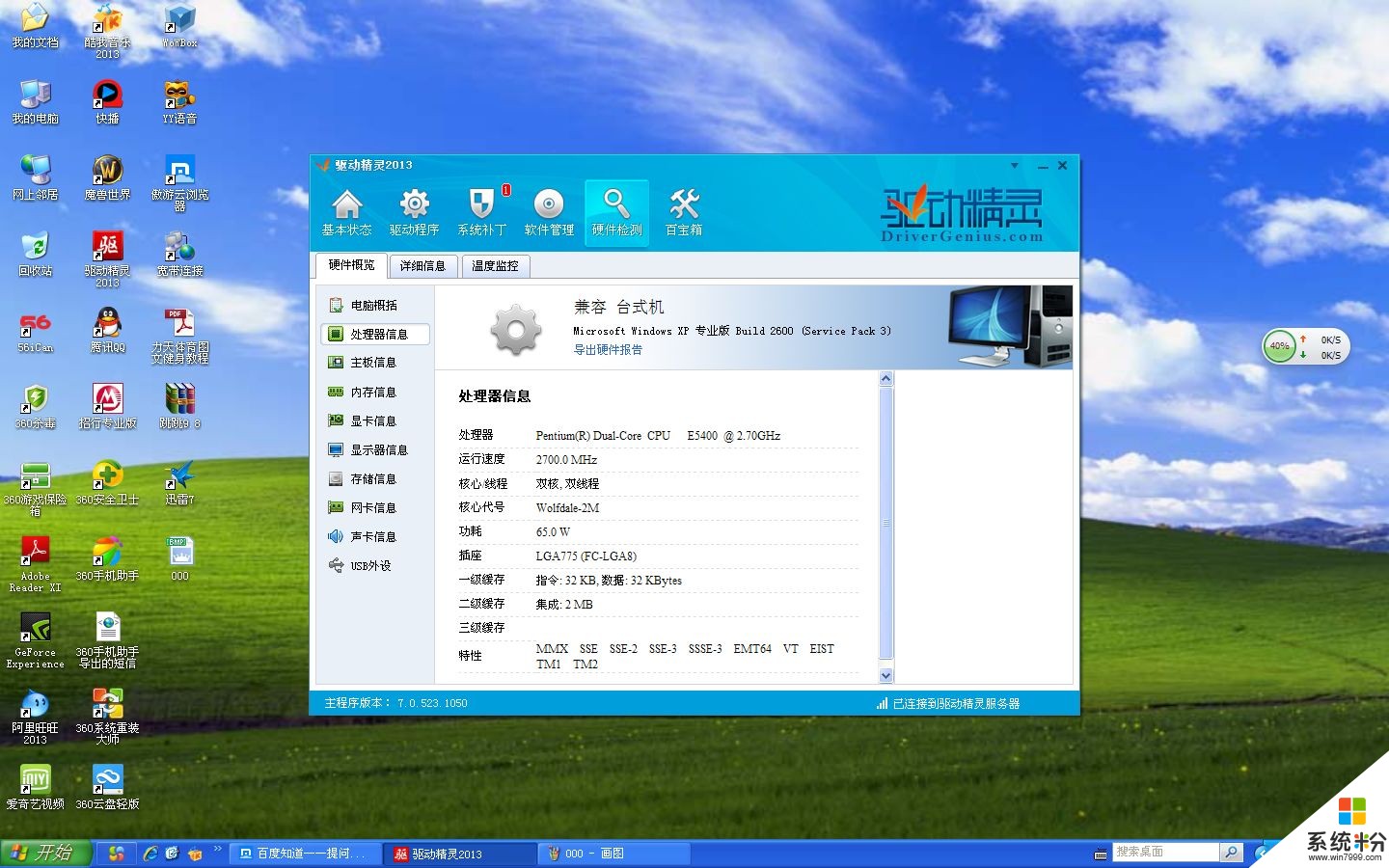
Task: Click scrollbar up arrow in processor panel
Action: 886,380
